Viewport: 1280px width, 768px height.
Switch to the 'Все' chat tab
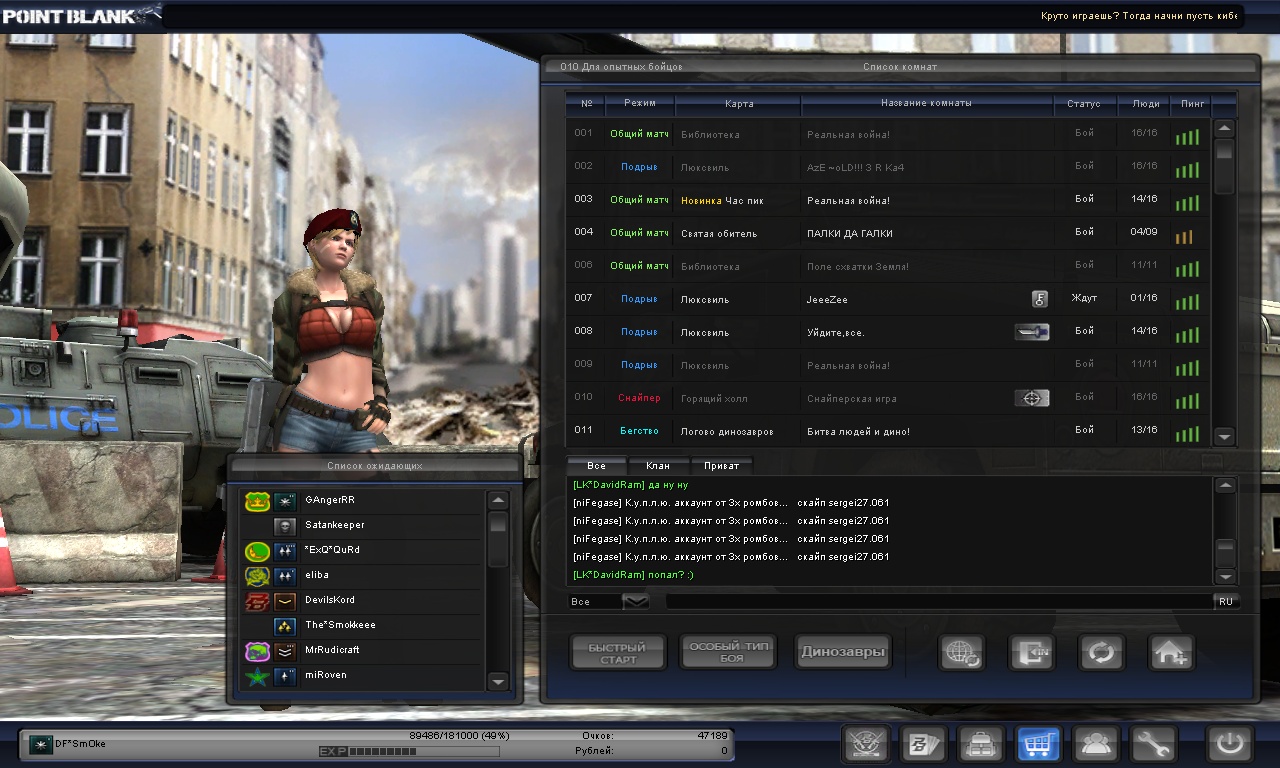[x=596, y=466]
